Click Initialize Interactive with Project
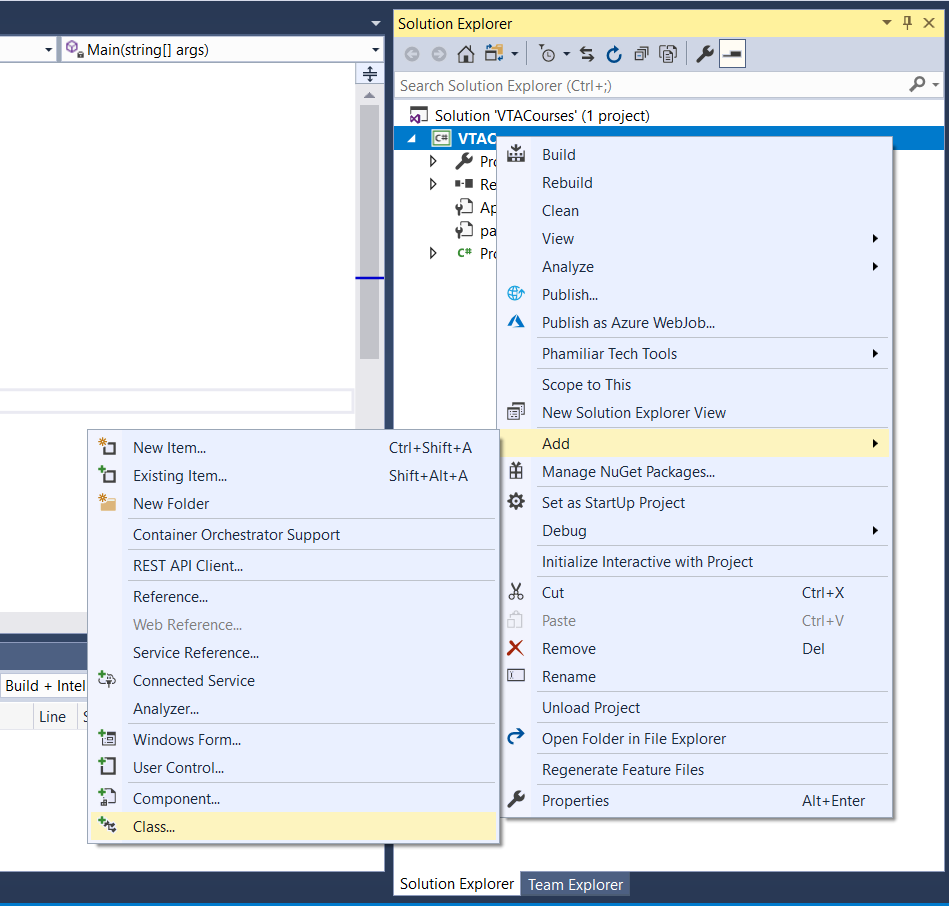 click(x=695, y=562)
